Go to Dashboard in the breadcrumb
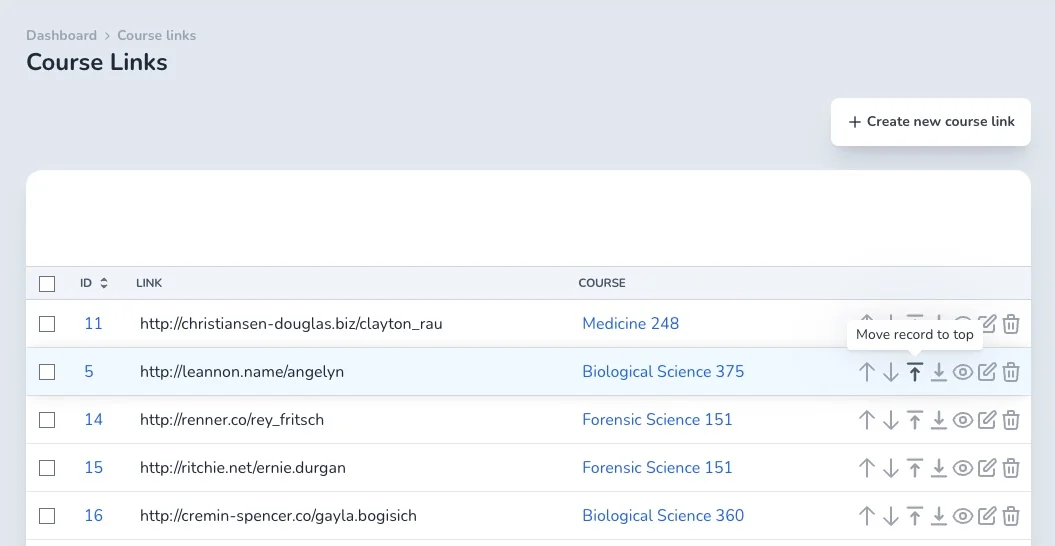The image size is (1055, 546). tap(61, 35)
